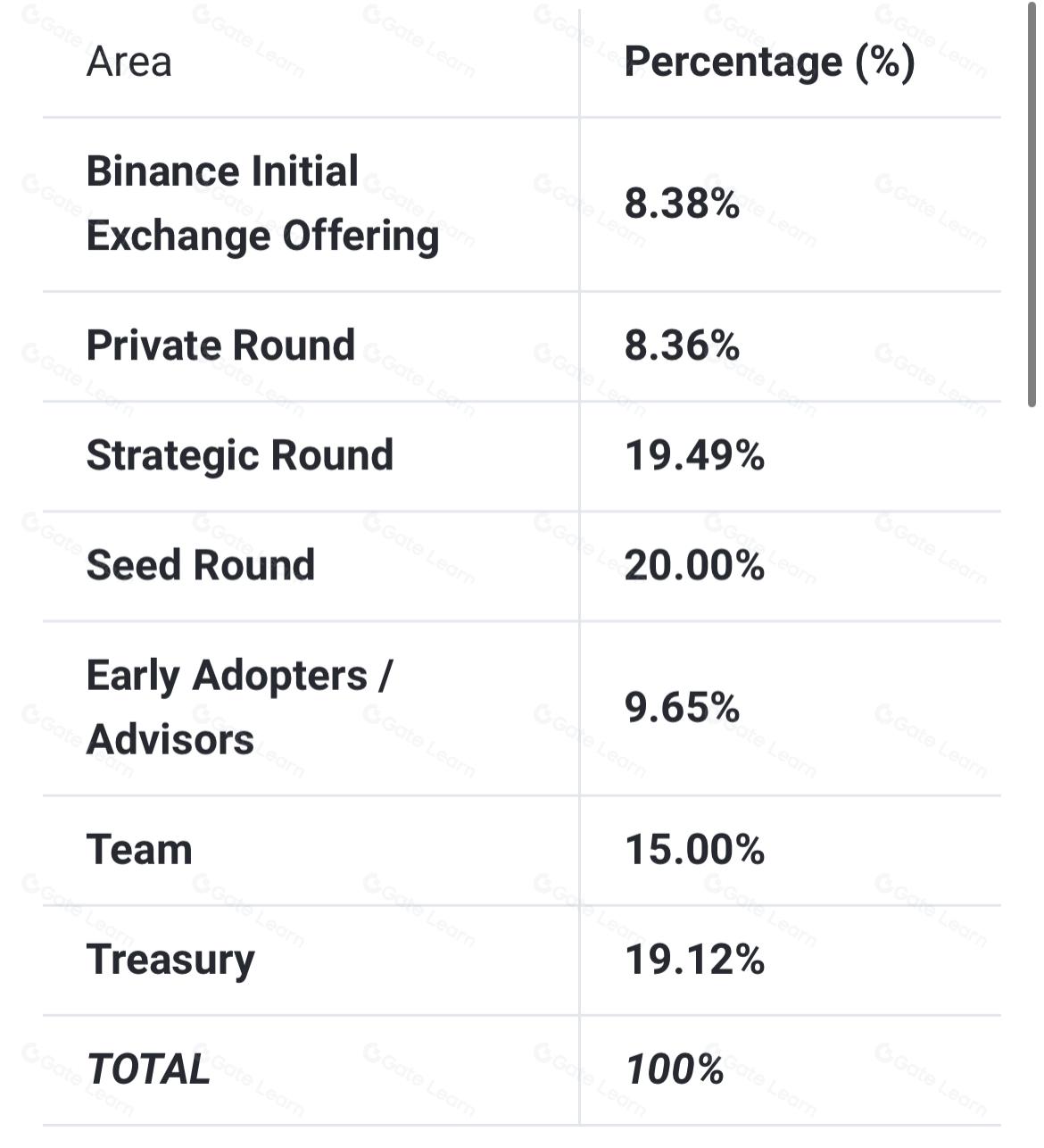Click the 8.38% percentage value
This screenshot has width=1044, height=1148.
(x=682, y=204)
